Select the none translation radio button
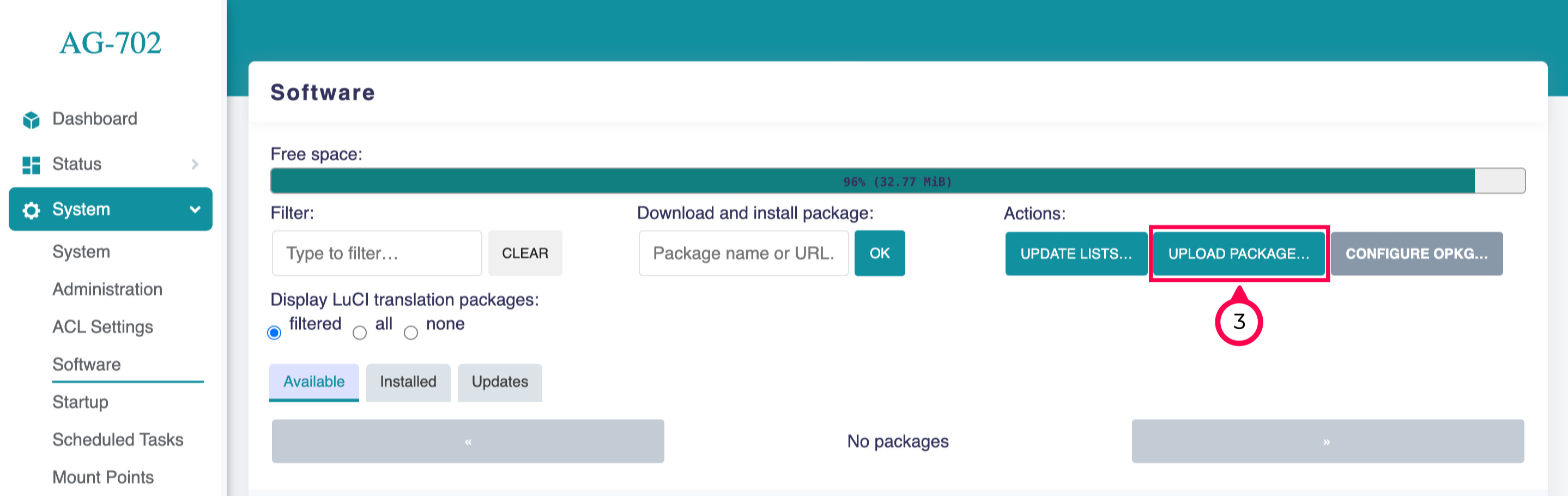Image resolution: width=1568 pixels, height=496 pixels. [411, 332]
